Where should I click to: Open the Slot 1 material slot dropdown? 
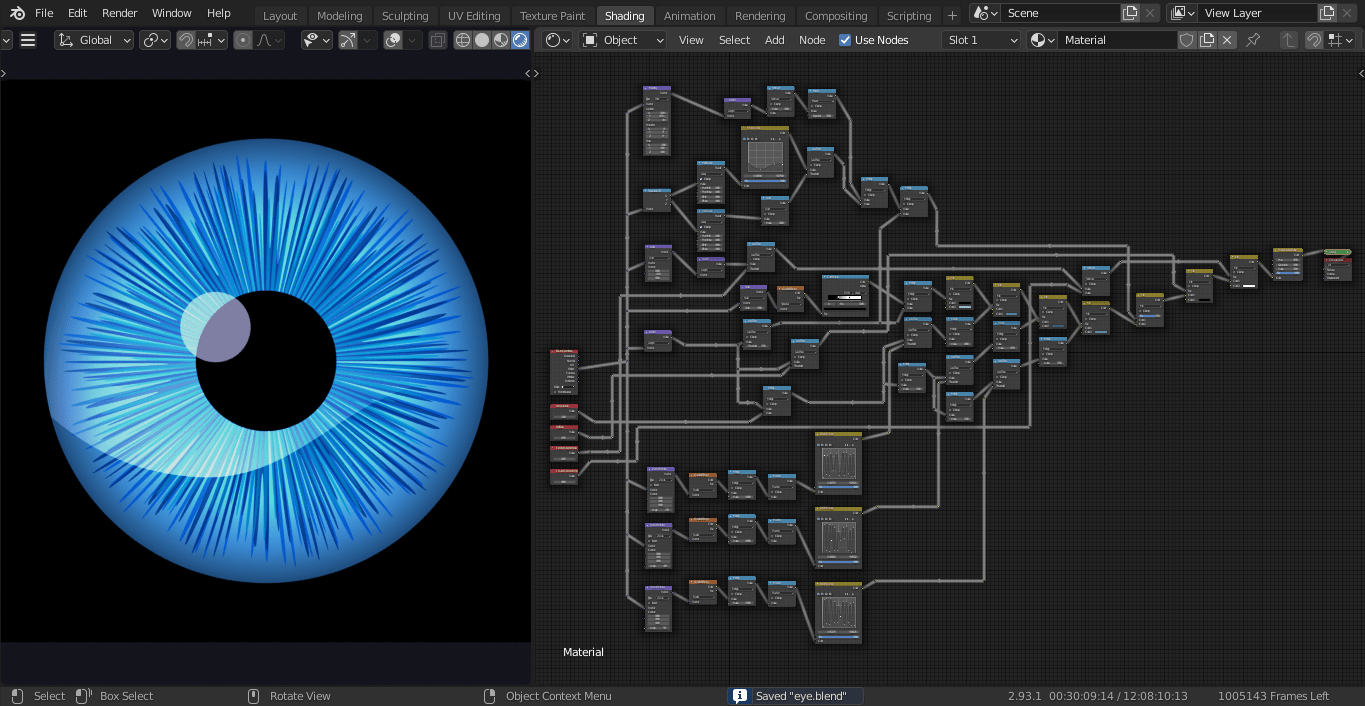[x=980, y=39]
